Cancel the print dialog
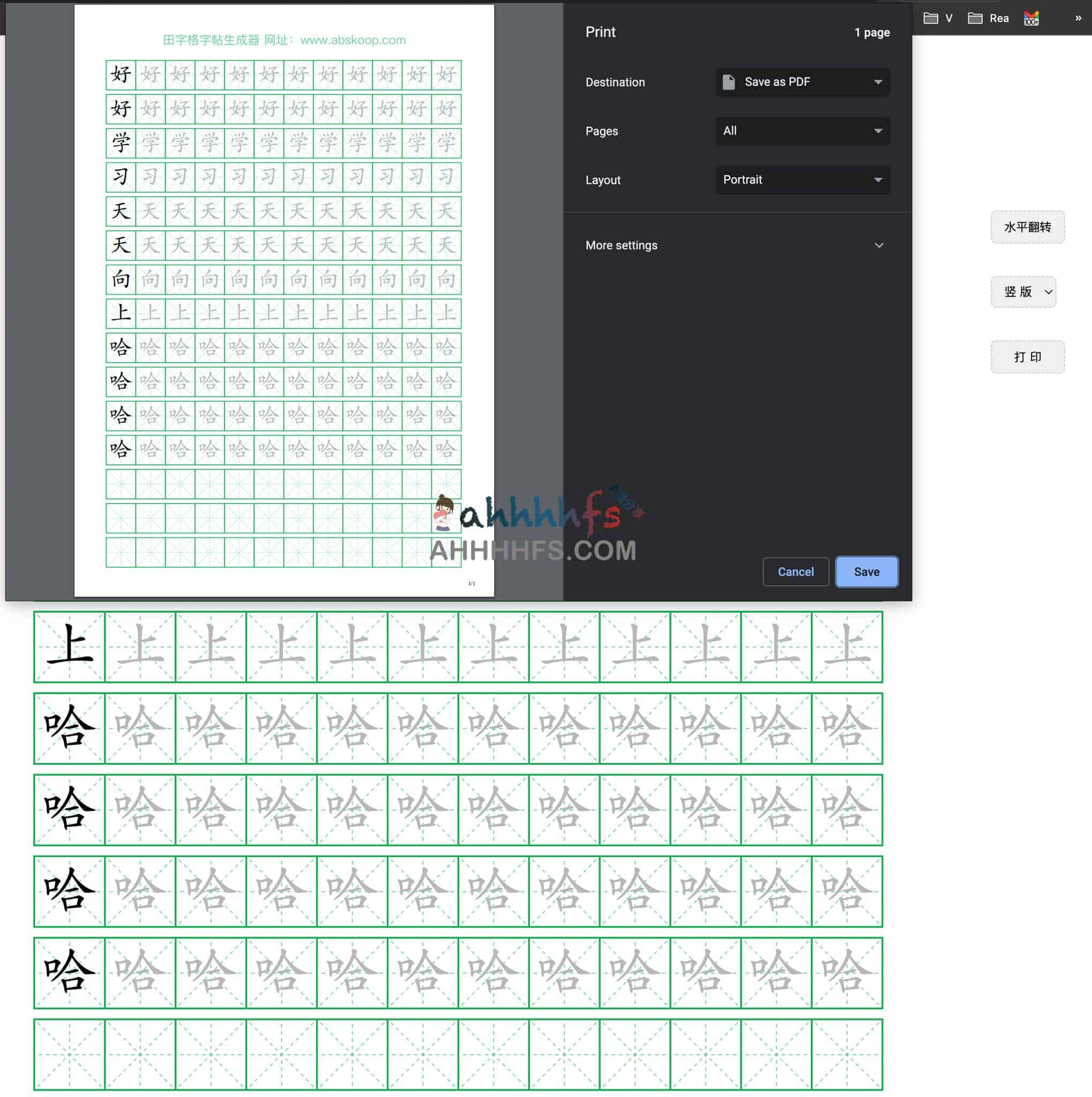Image resolution: width=1092 pixels, height=1097 pixels. pyautogui.click(x=795, y=572)
